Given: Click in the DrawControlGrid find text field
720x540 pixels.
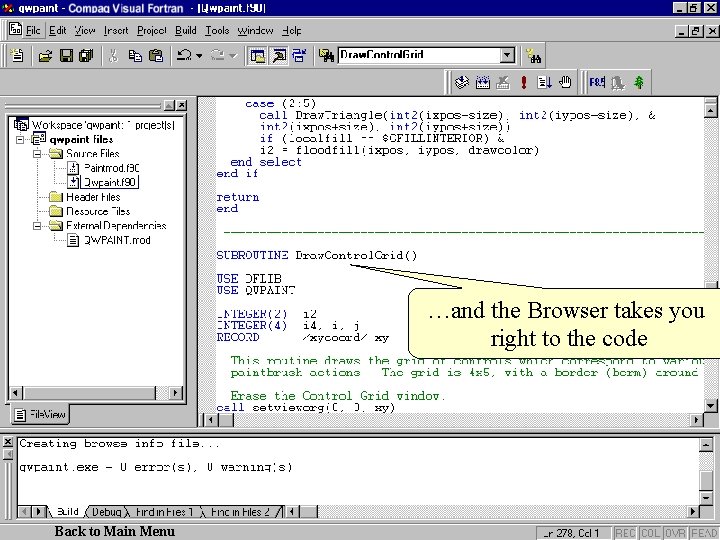Looking at the screenshot, I should (419, 56).
